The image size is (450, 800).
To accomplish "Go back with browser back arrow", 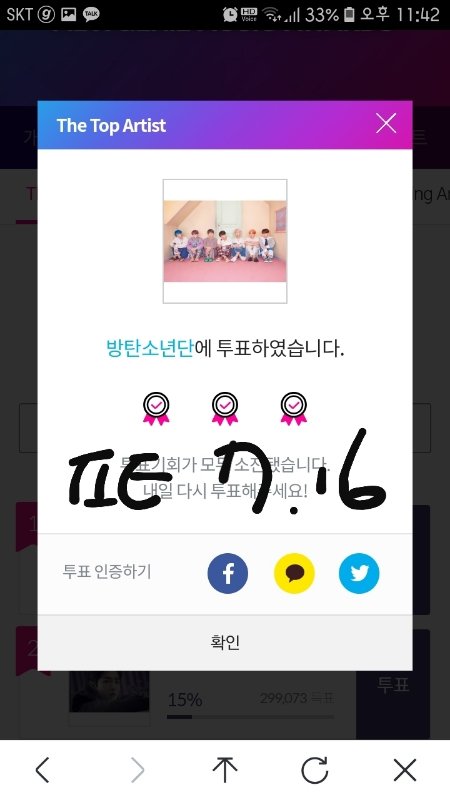I will coord(43,769).
